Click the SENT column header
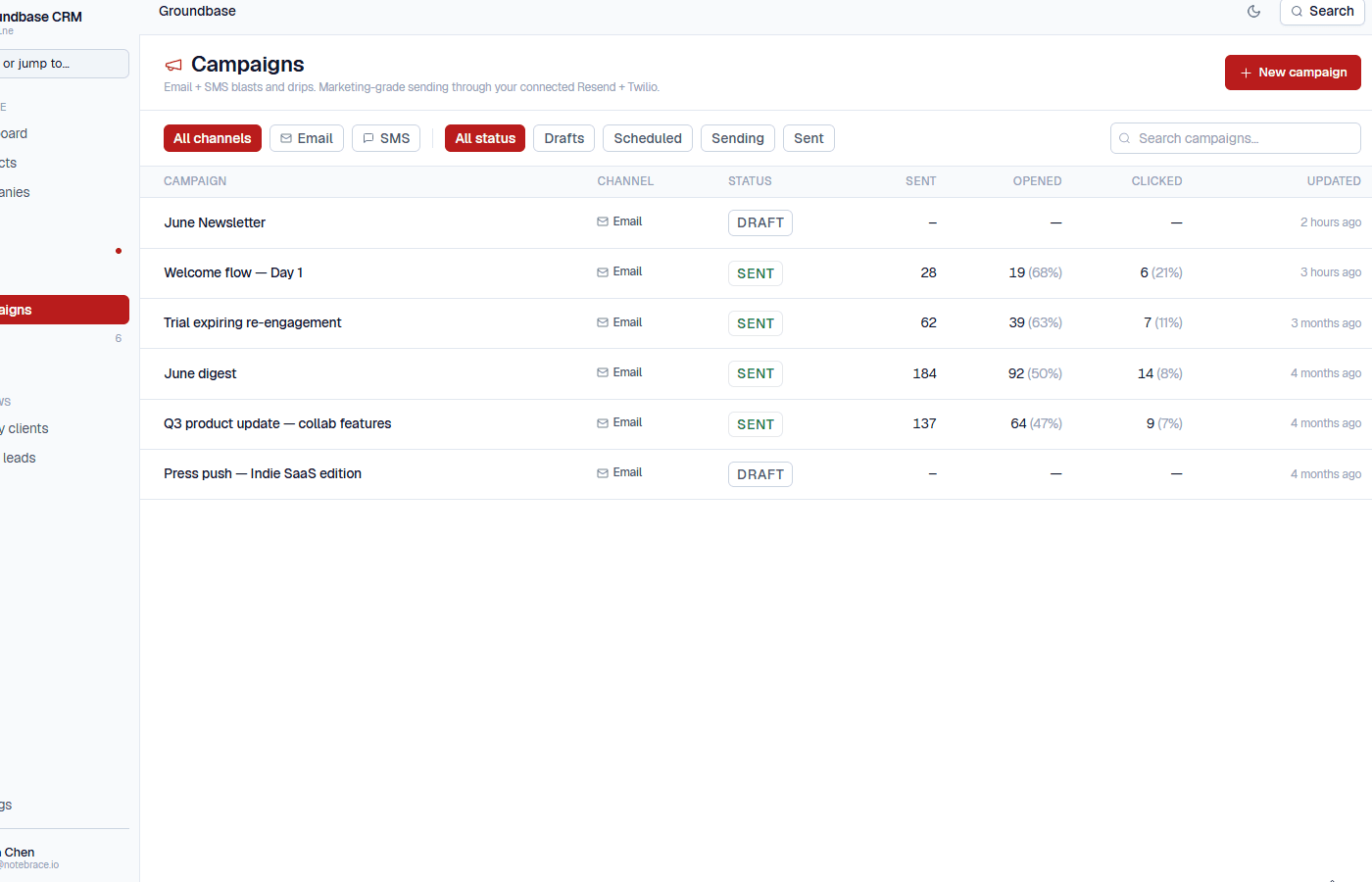Viewport: 1372px width, 882px height. (x=920, y=181)
